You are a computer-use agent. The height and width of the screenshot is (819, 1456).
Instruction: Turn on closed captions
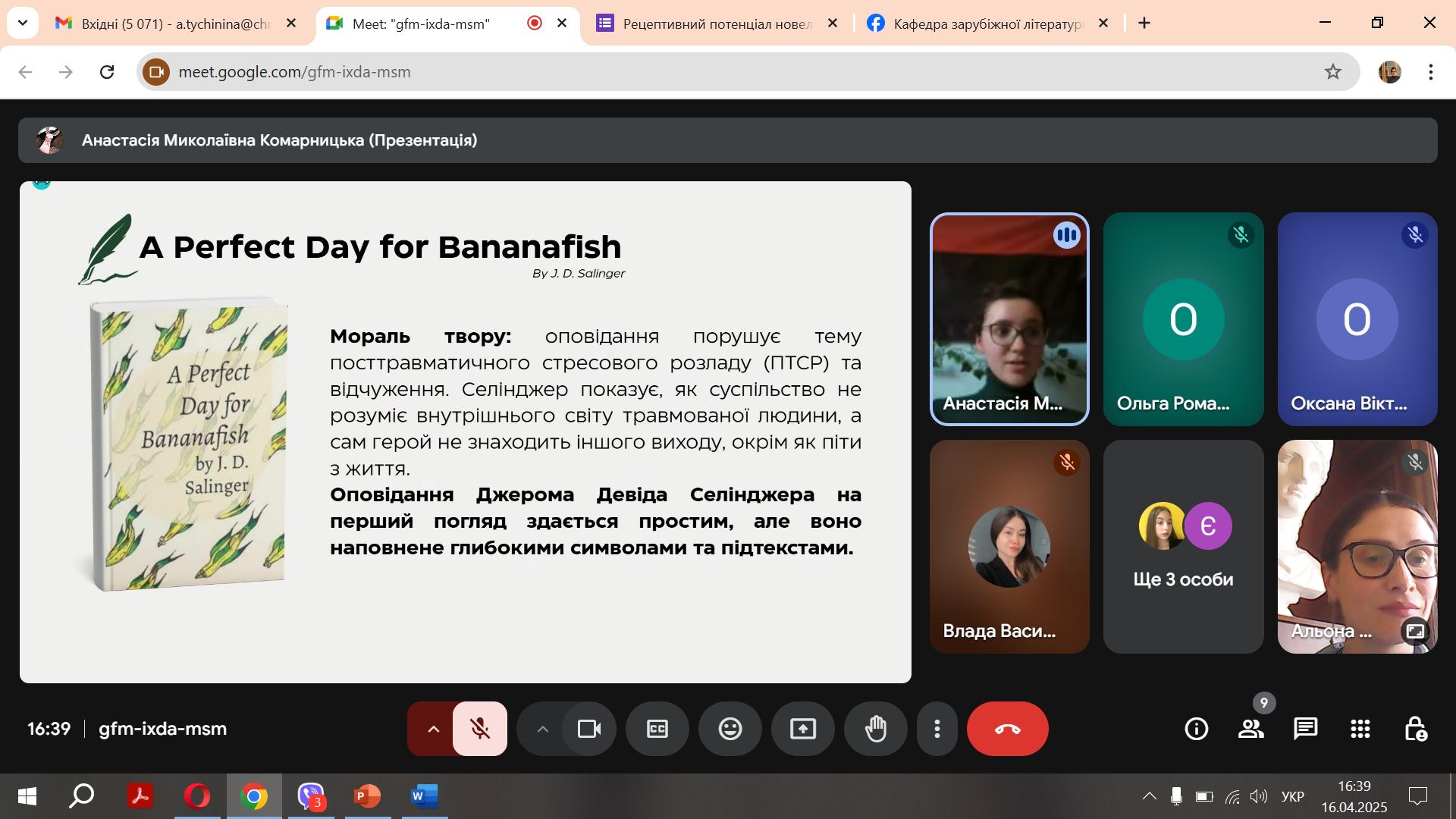pyautogui.click(x=657, y=729)
